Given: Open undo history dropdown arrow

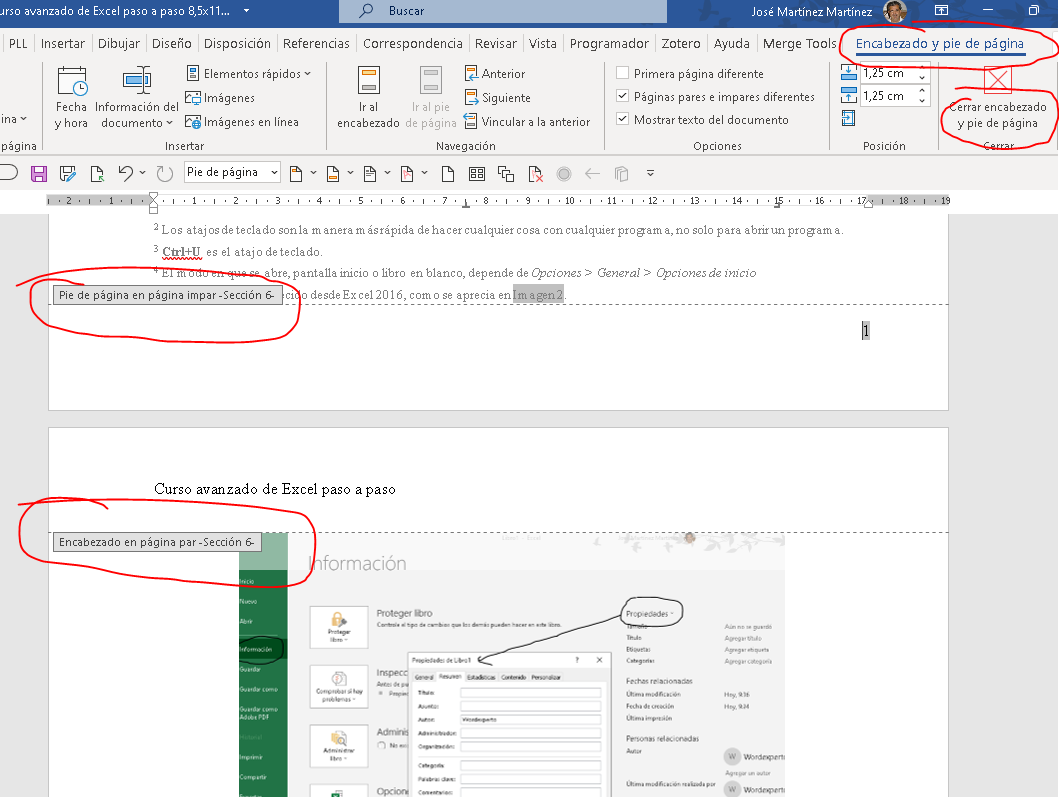Looking at the screenshot, I should (x=143, y=173).
